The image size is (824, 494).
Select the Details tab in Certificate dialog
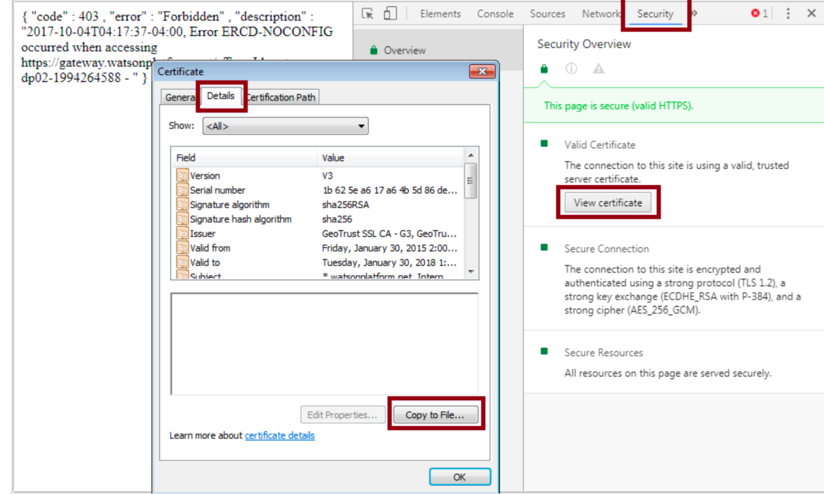tap(221, 96)
